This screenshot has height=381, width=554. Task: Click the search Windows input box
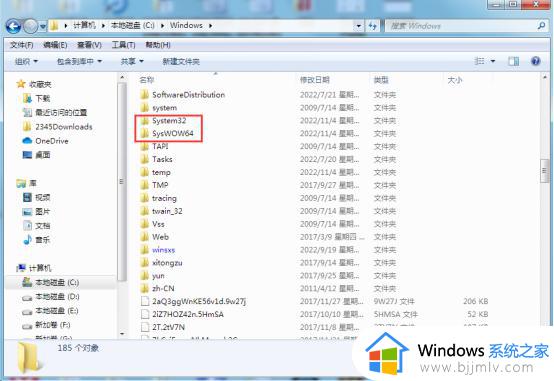pyautogui.click(x=460, y=26)
